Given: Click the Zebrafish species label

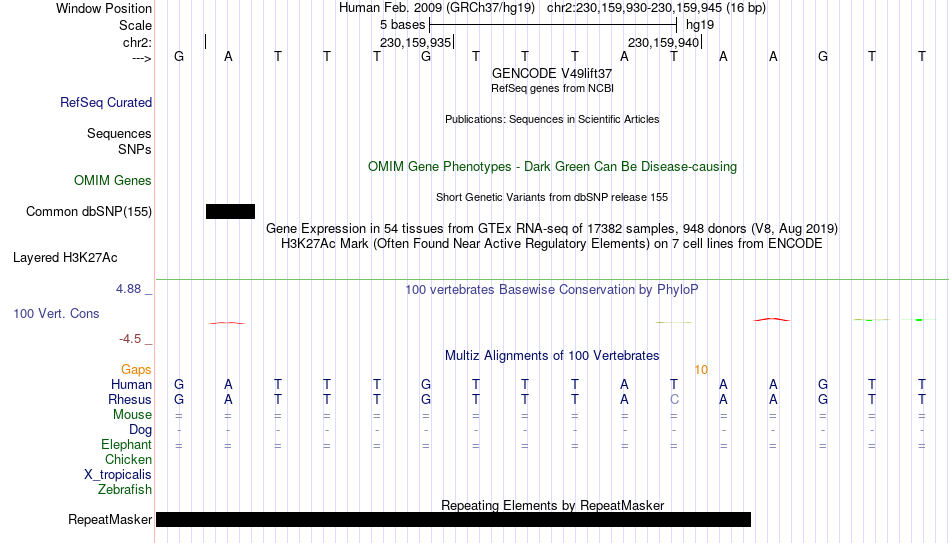Looking at the screenshot, I should (x=125, y=490).
